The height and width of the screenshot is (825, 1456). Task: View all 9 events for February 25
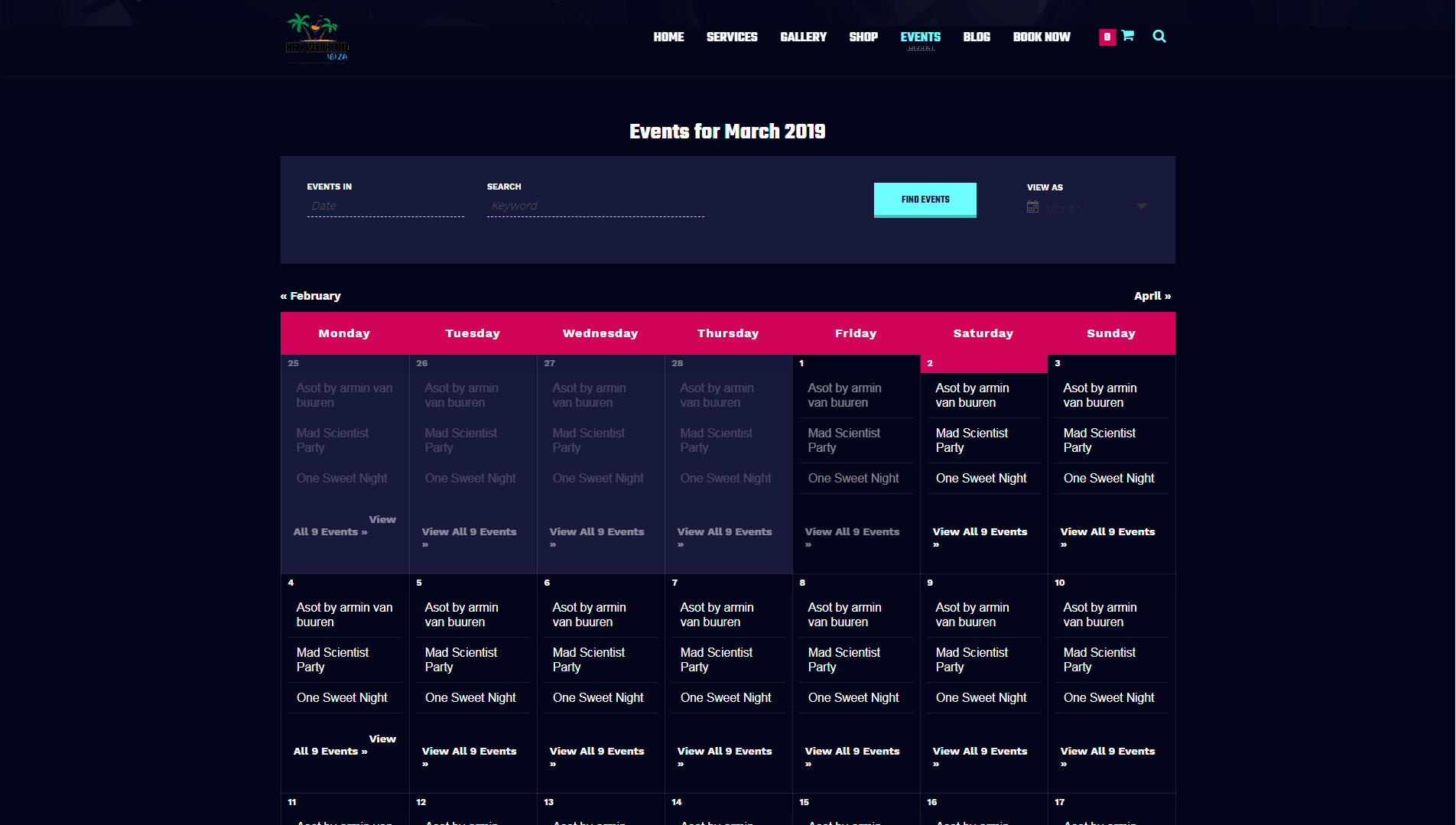(x=344, y=525)
